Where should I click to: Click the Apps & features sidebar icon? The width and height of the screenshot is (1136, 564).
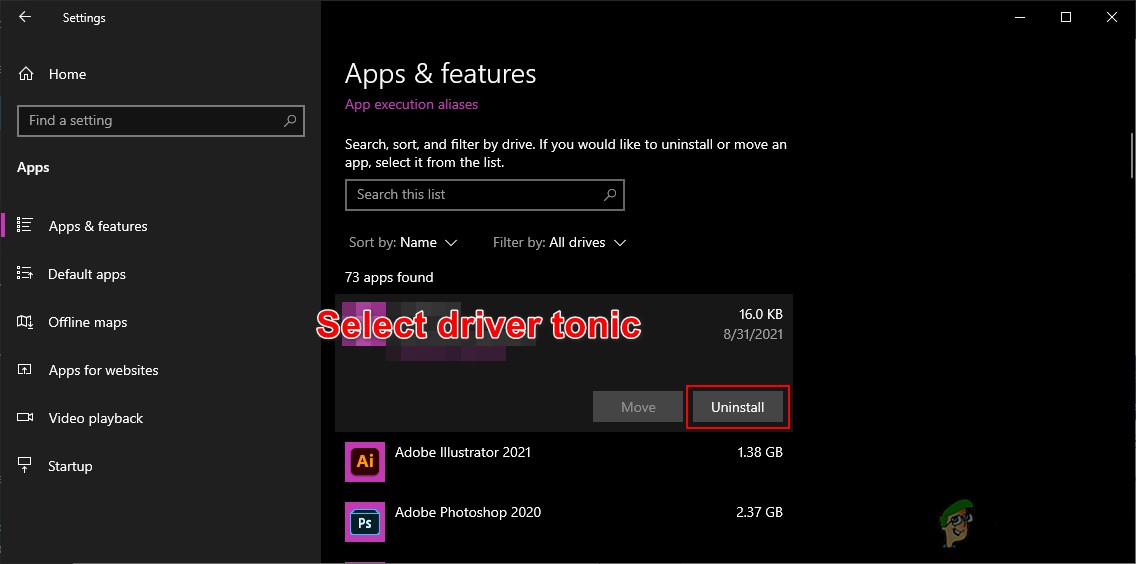tap(25, 225)
